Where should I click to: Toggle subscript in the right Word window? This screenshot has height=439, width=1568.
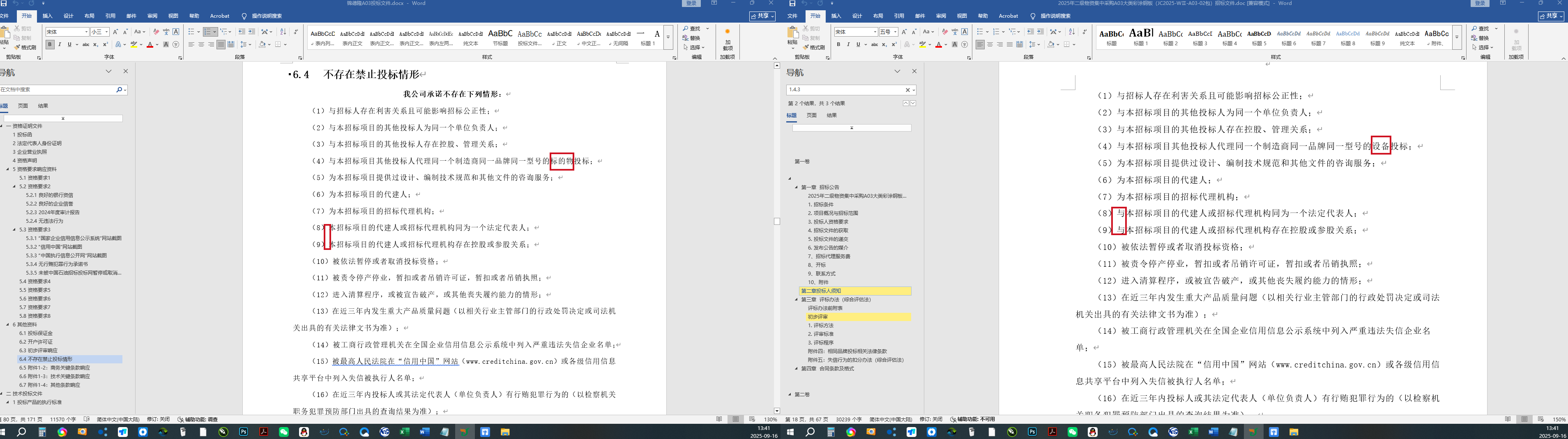click(884, 44)
